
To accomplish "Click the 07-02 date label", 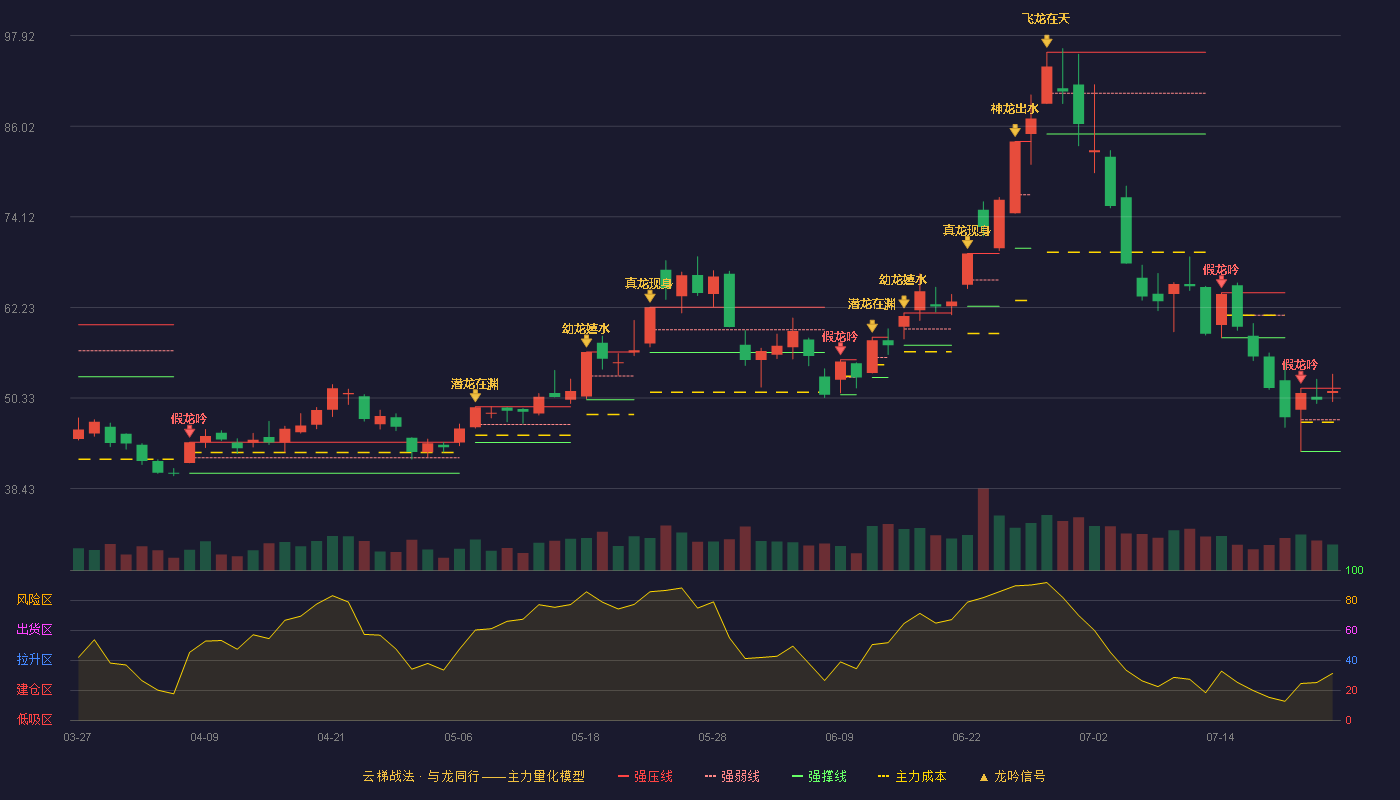I will [x=1093, y=737].
